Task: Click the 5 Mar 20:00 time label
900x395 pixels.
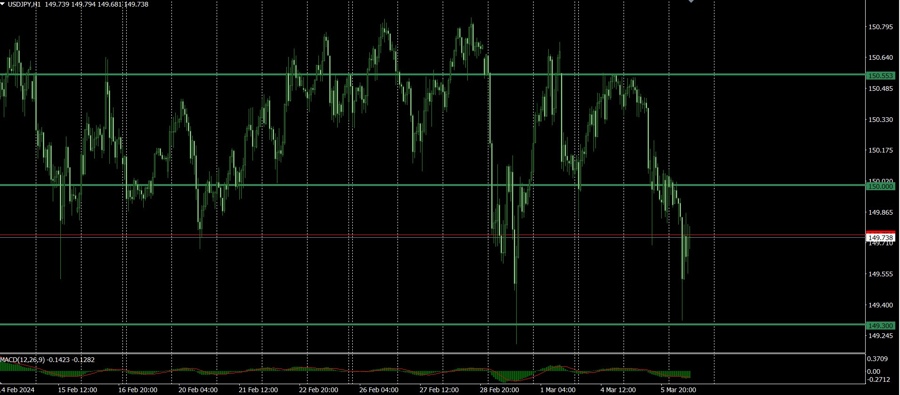Action: (x=678, y=390)
